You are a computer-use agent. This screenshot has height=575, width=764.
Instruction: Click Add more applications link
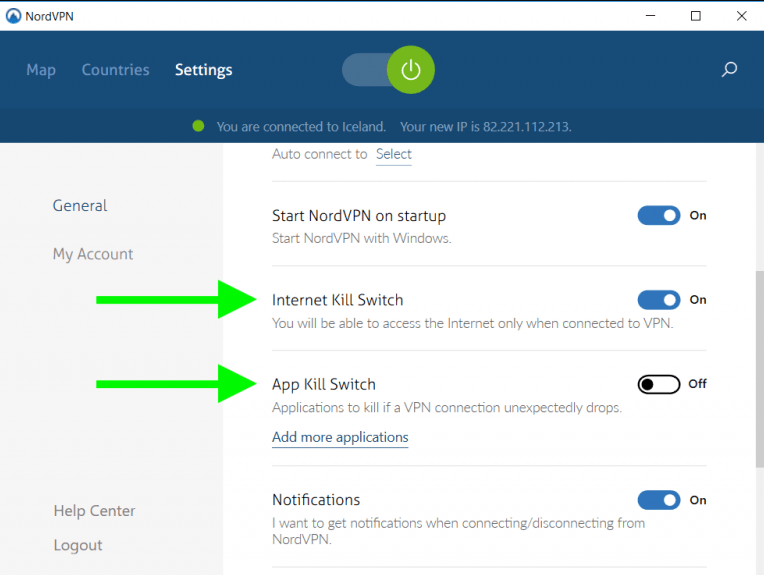tap(340, 437)
